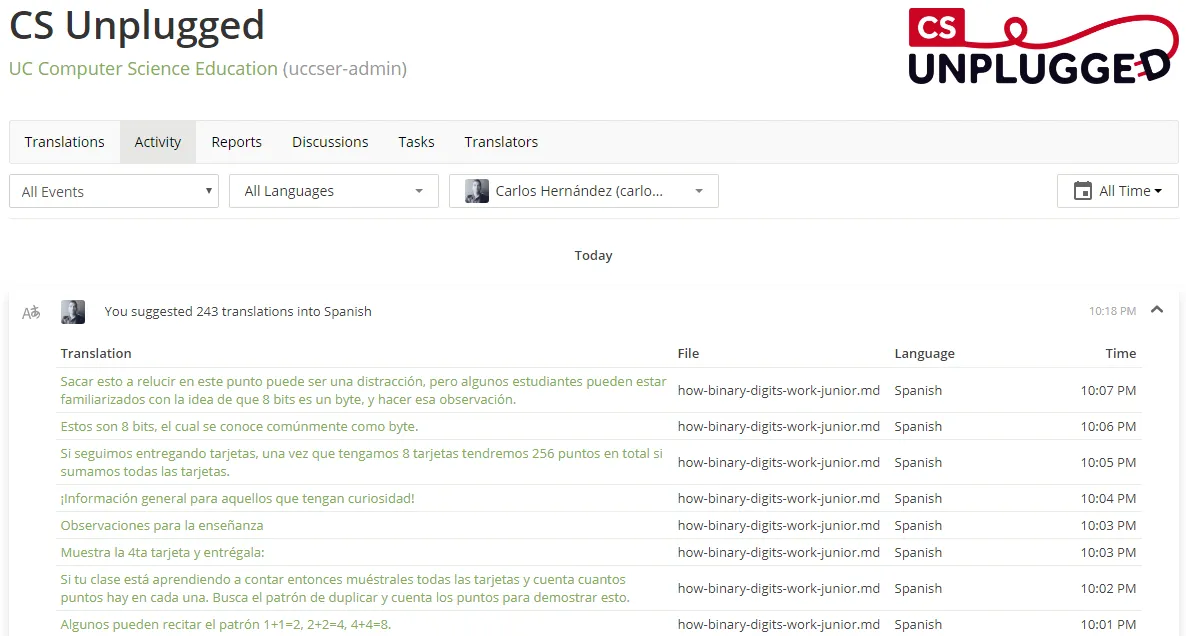Click the File column header
1186x636 pixels.
(x=688, y=353)
